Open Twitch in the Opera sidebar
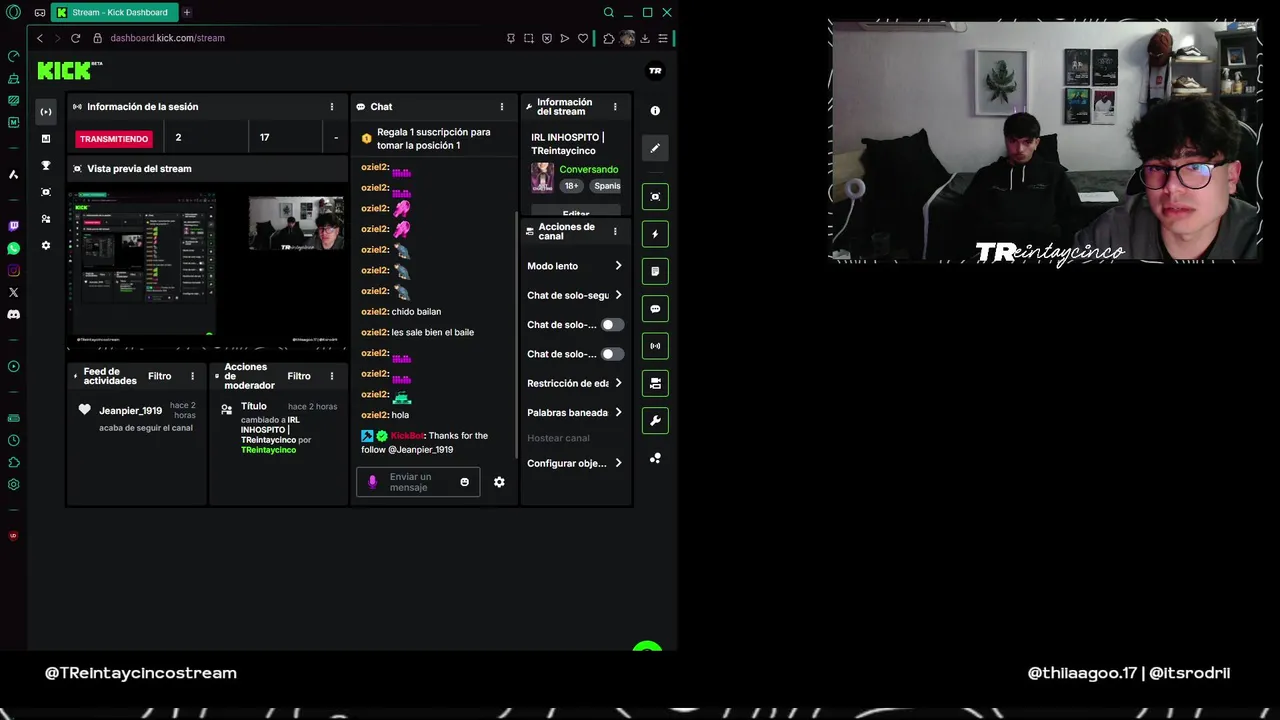This screenshot has height=720, width=1280. coord(13,226)
